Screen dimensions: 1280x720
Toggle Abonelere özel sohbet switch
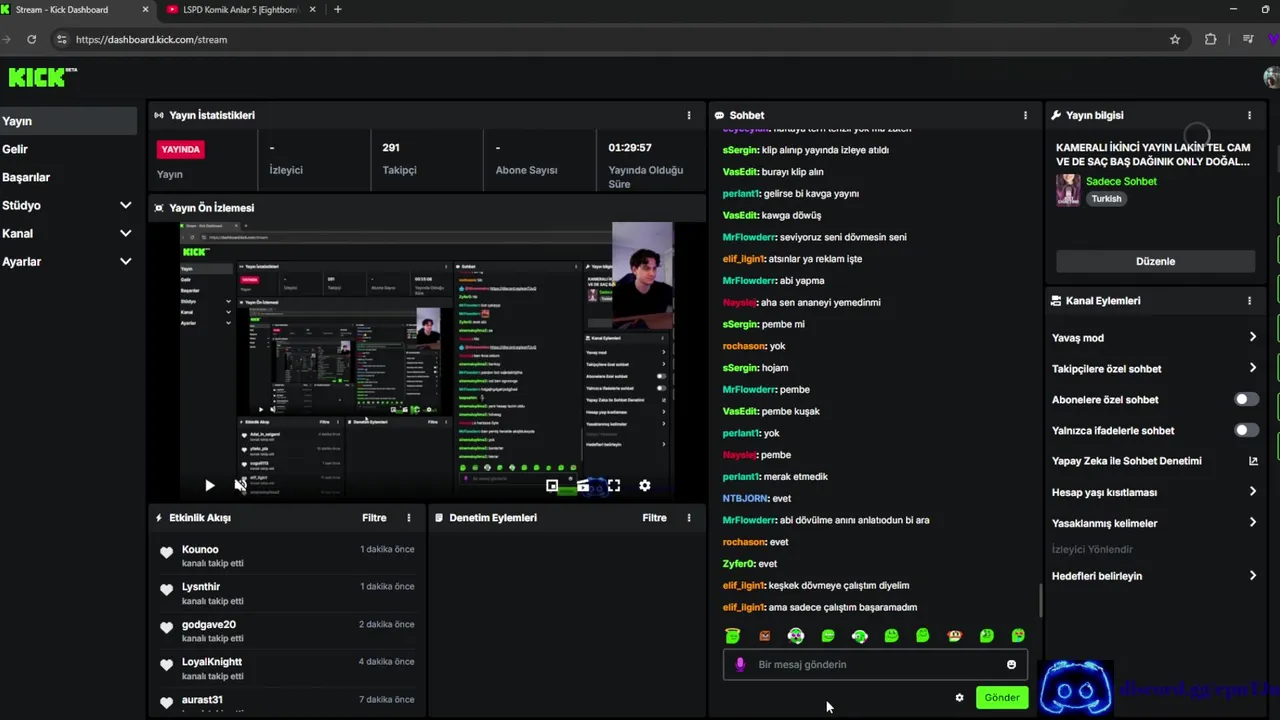1246,399
